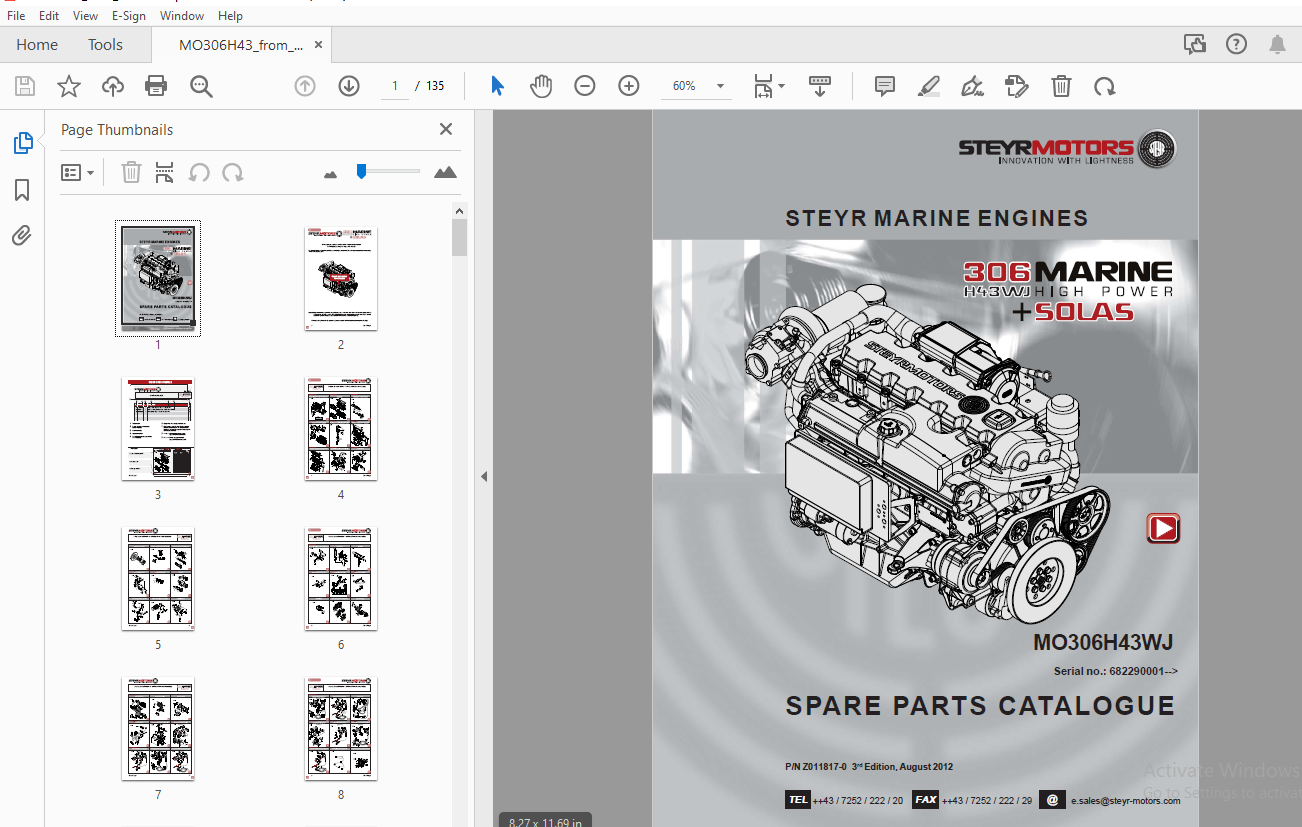
Task: Open the Page Thumbnails sidebar icon
Action: click(22, 143)
